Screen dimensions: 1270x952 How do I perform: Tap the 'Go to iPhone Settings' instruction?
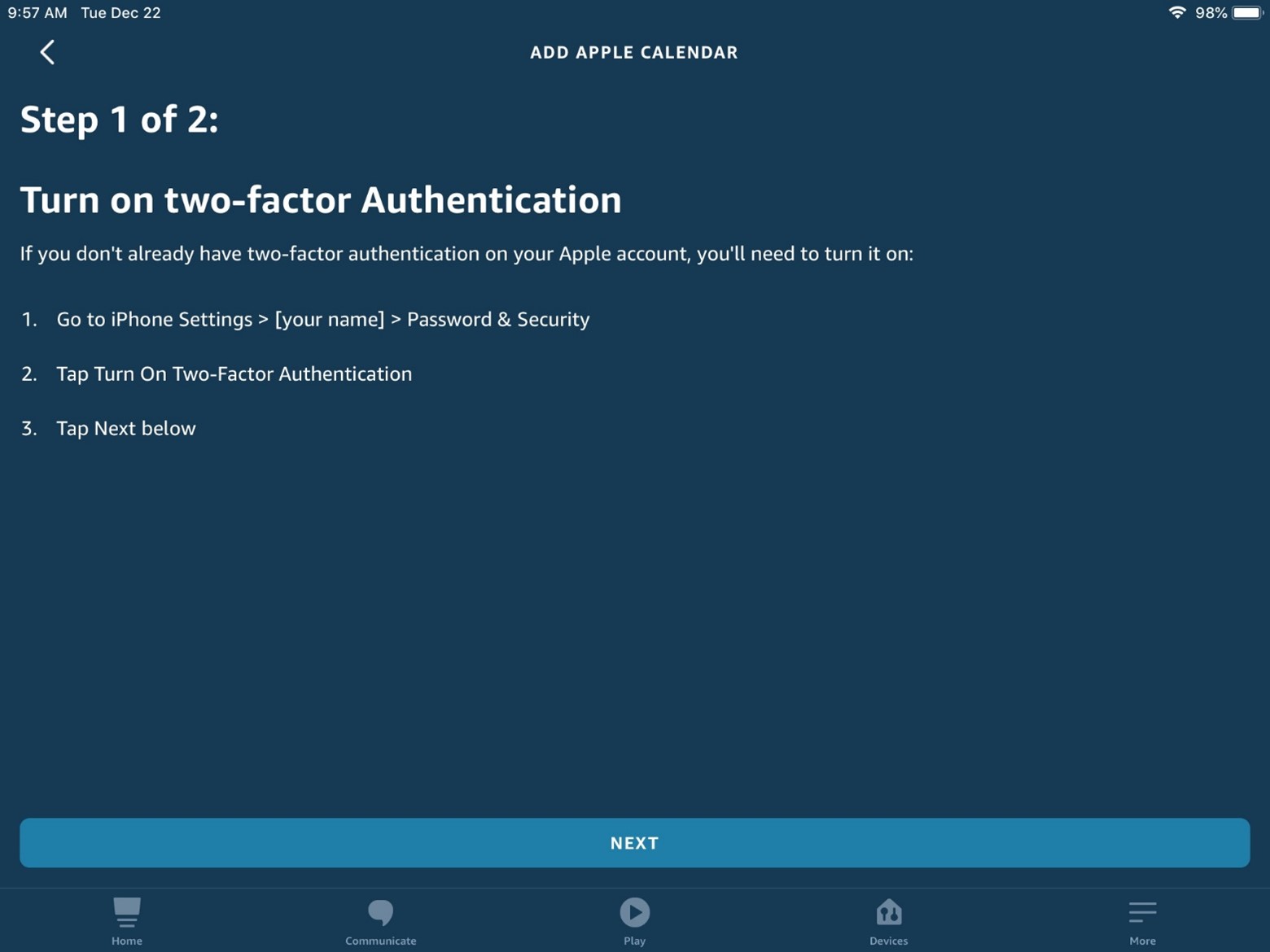(x=323, y=319)
